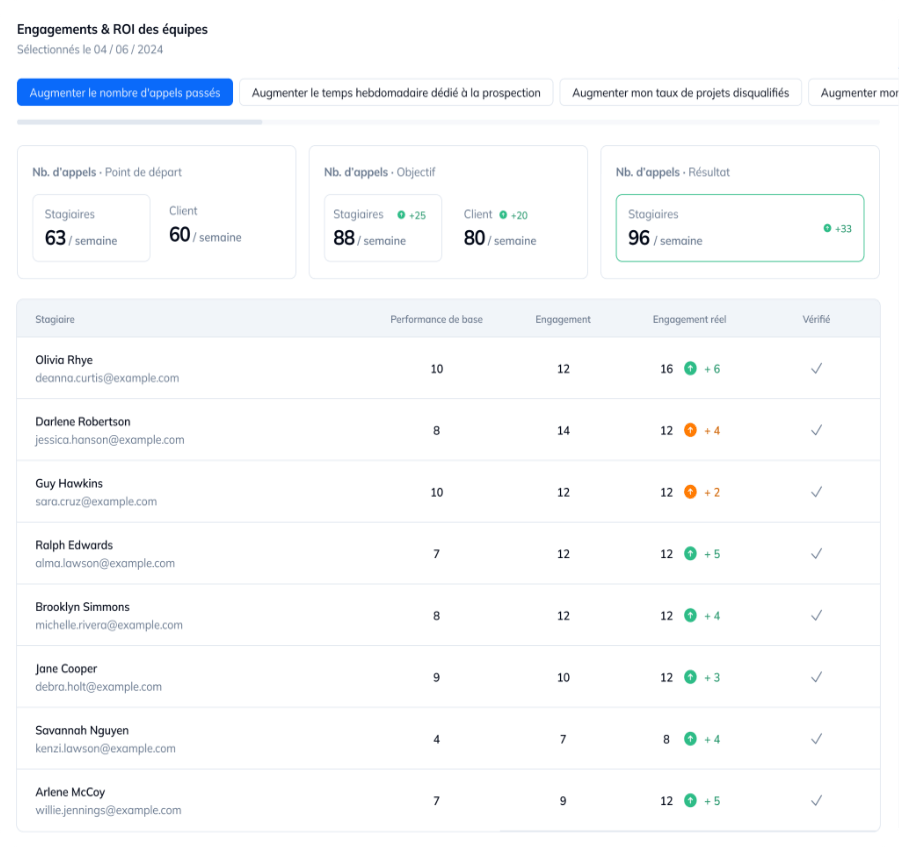Click the name Guy Hawkins
The height and width of the screenshot is (847, 899).
[x=69, y=483]
